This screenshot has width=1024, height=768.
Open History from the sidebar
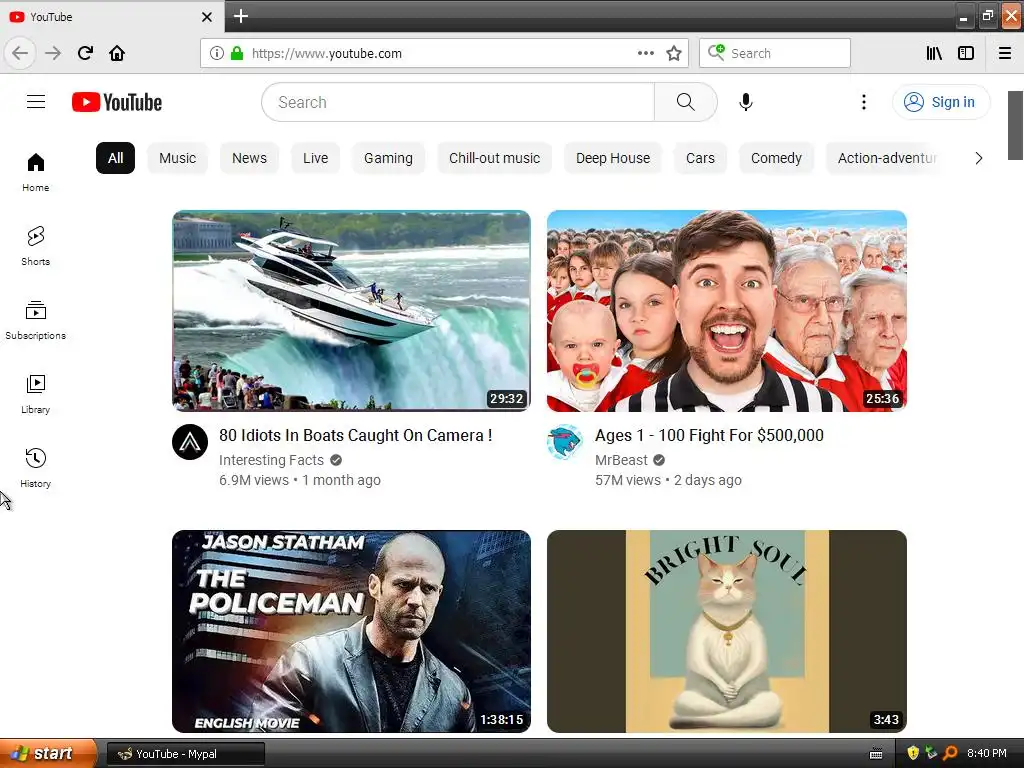[x=35, y=468]
